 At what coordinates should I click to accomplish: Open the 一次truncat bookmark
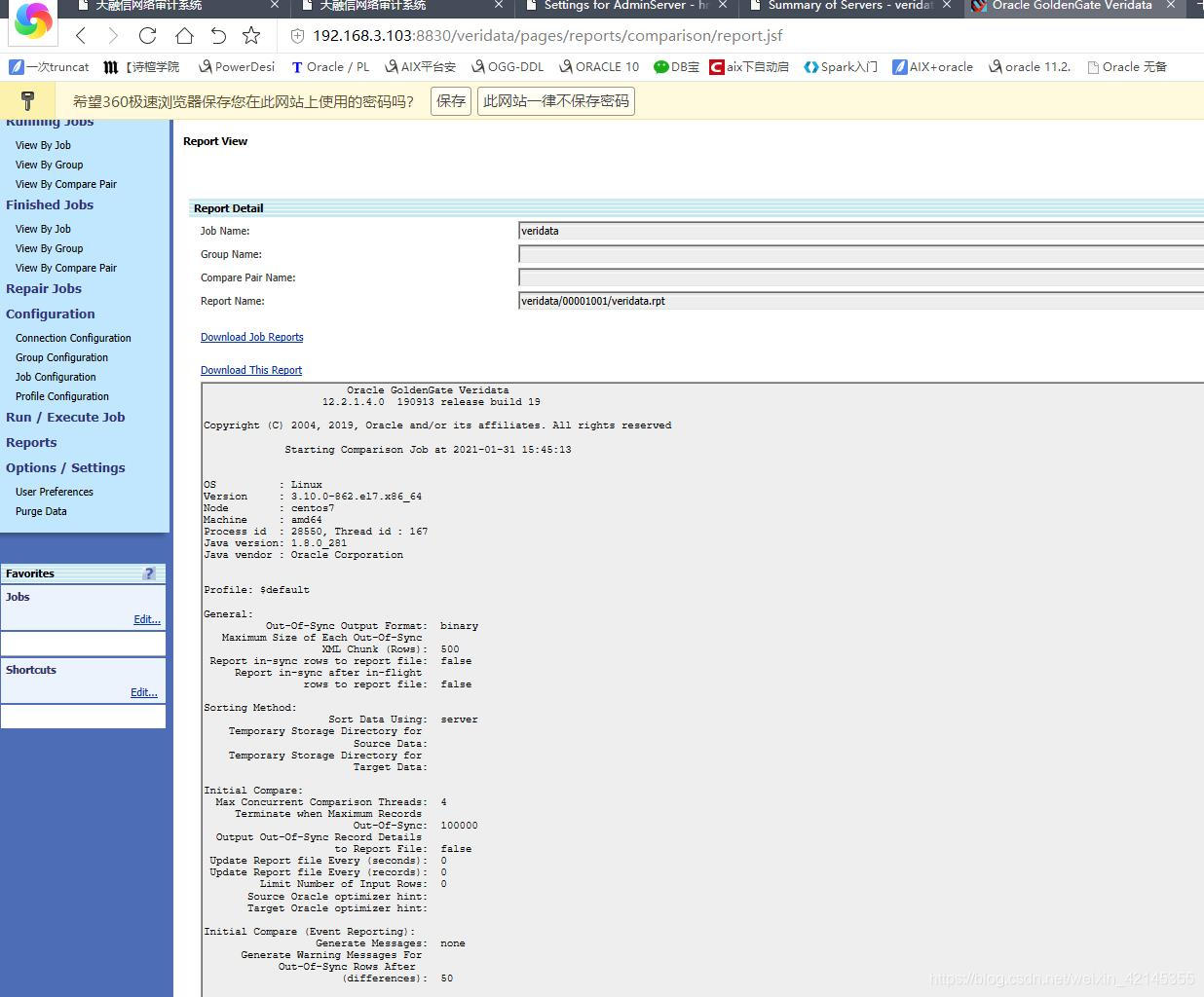click(x=49, y=67)
